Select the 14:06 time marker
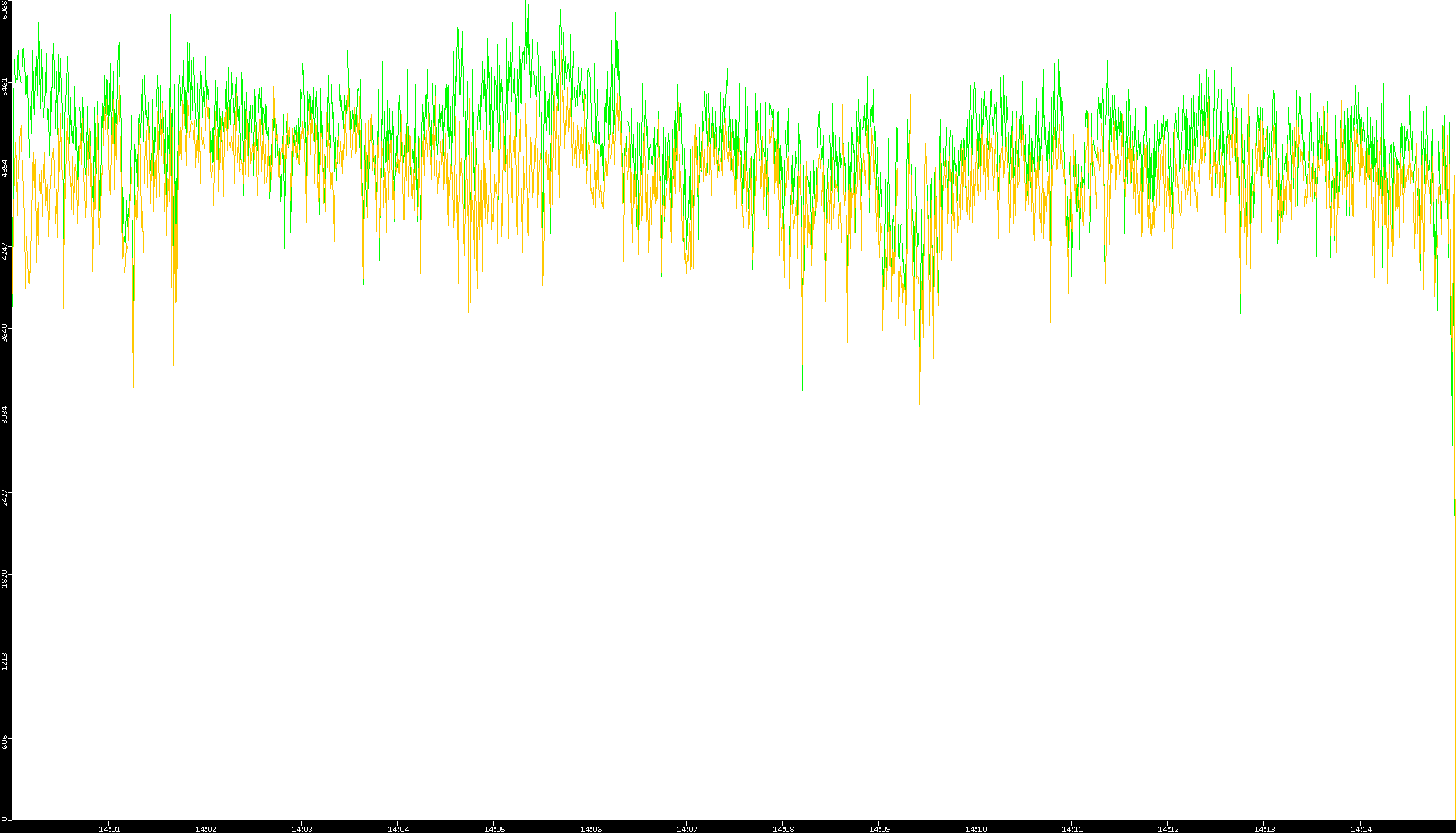The height and width of the screenshot is (833, 1456). pos(590,829)
